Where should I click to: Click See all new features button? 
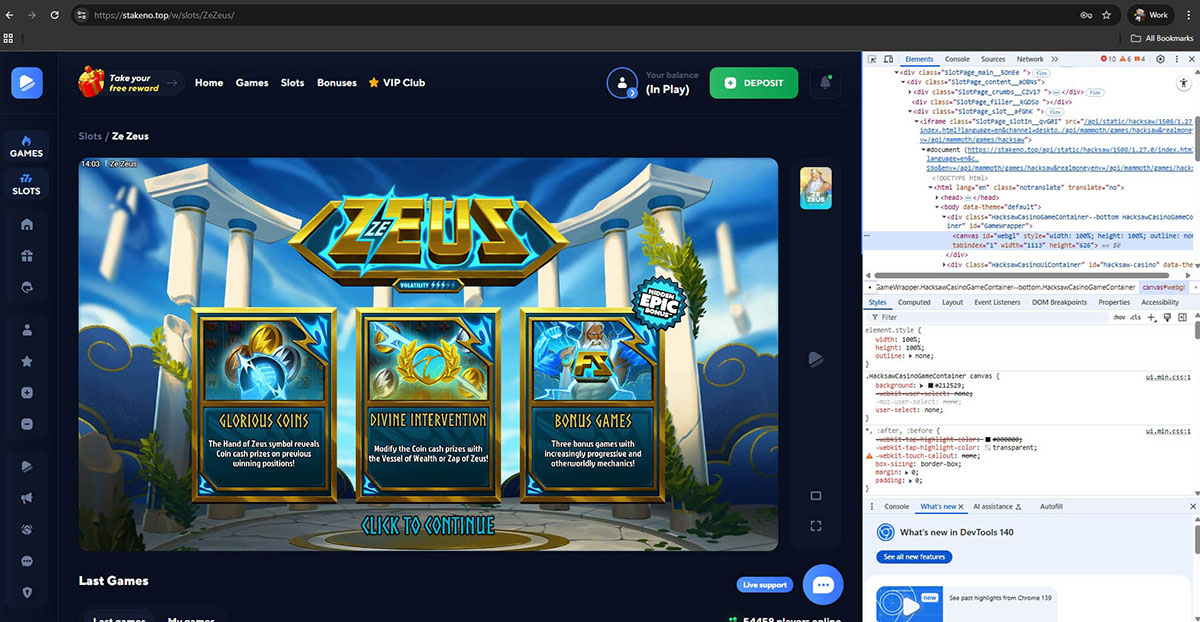[914, 557]
